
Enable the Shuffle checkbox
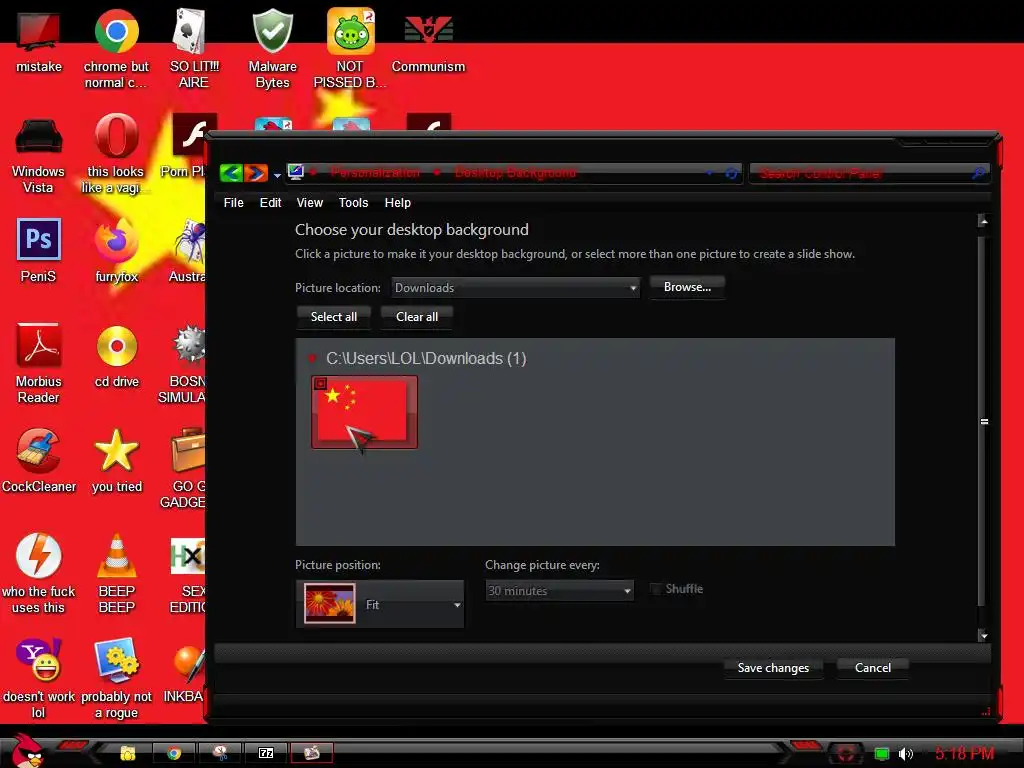tap(655, 589)
